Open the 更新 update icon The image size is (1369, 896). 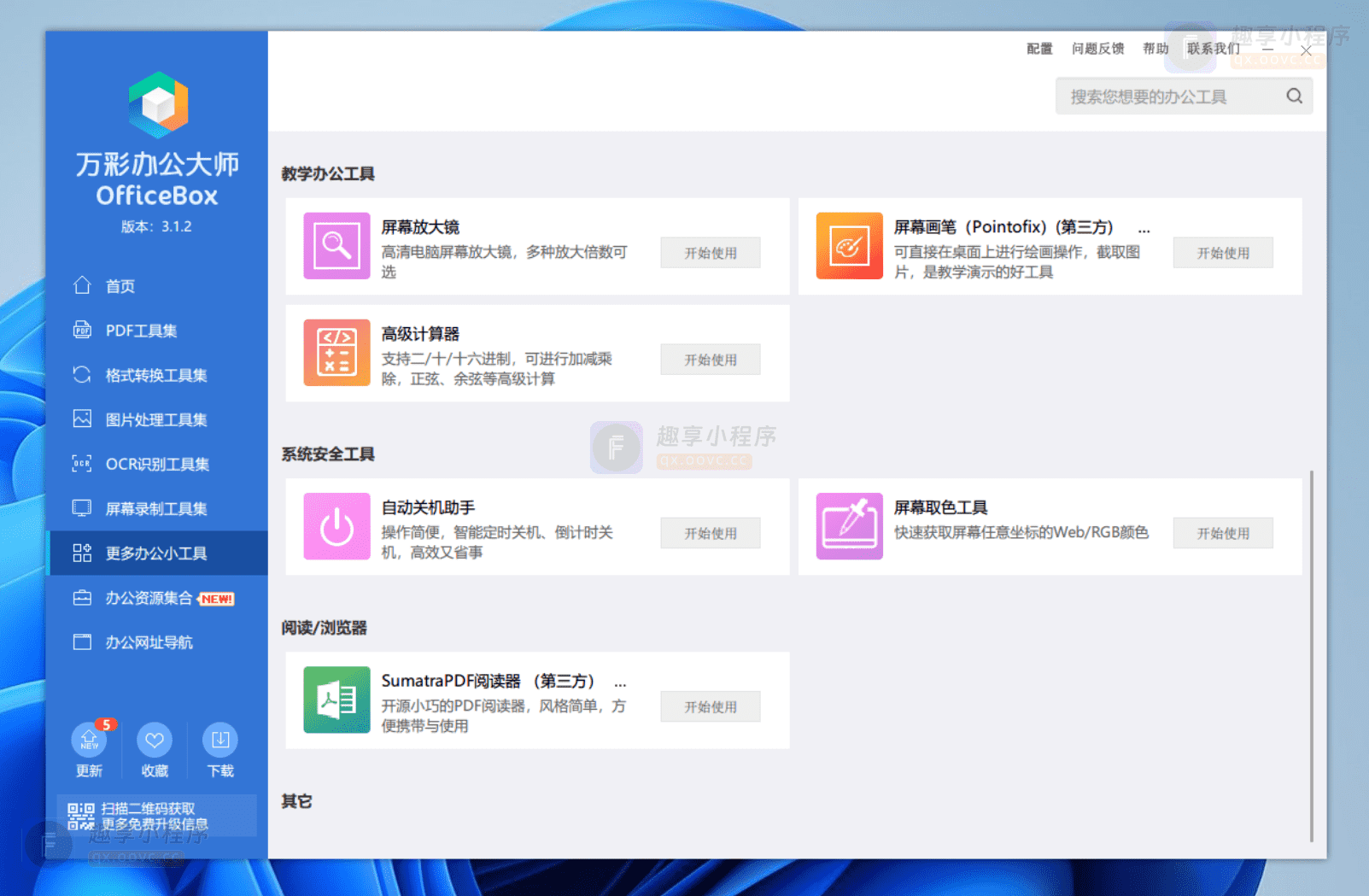tap(89, 740)
